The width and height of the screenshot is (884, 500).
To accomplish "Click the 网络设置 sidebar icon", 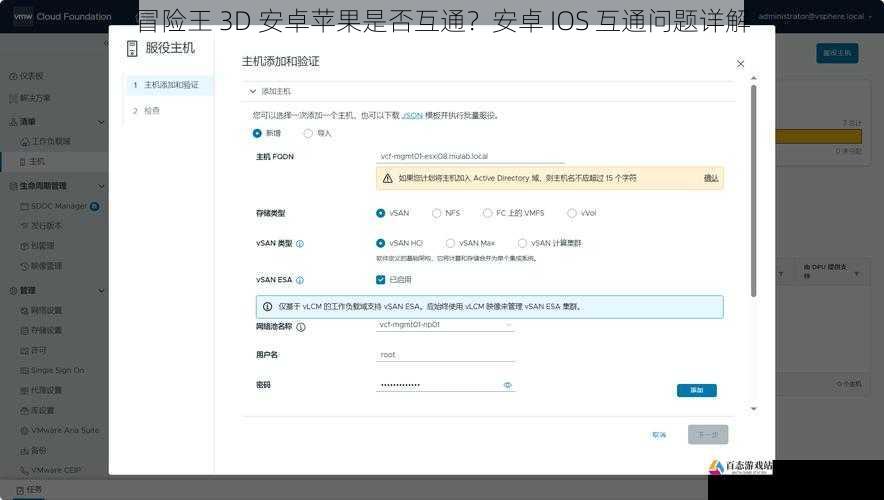I will coord(24,311).
